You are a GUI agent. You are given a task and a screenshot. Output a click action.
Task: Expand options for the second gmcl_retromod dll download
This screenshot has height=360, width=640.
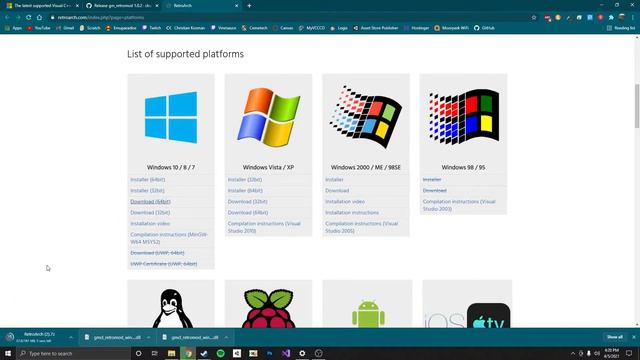point(226,338)
